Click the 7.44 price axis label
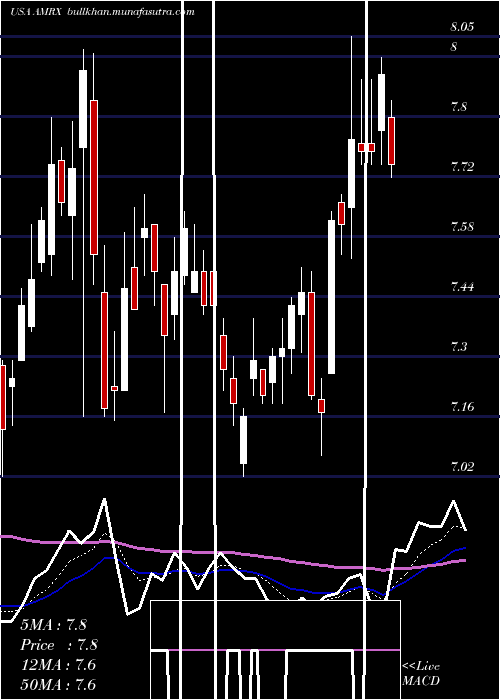500x700 pixels. click(x=462, y=286)
